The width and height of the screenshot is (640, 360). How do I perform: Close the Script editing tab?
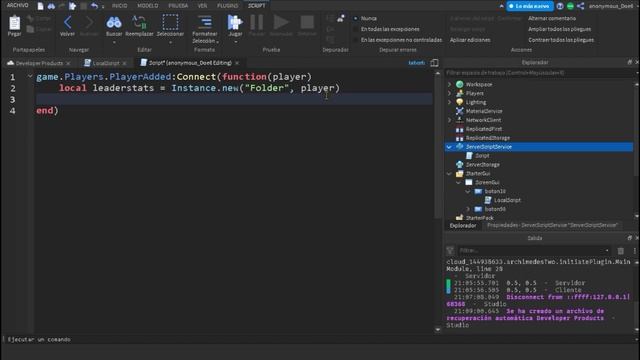click(237, 63)
